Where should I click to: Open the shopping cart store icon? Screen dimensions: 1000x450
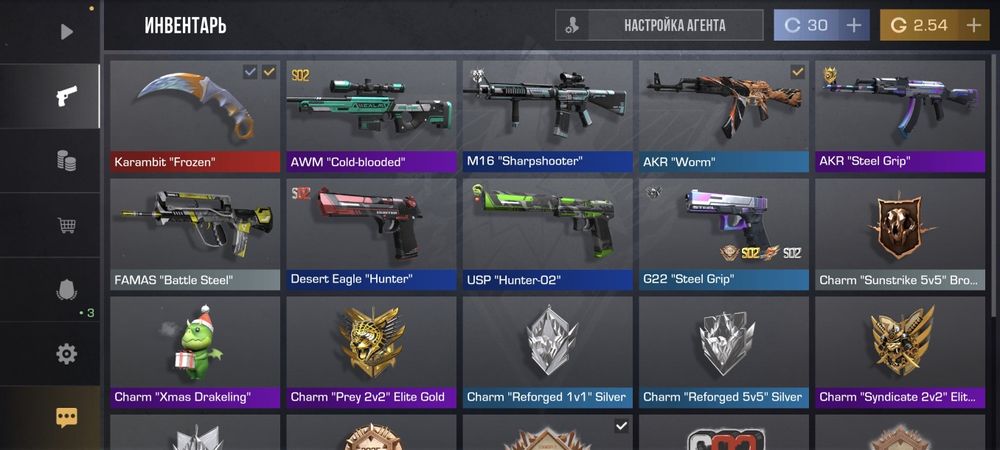pyautogui.click(x=66, y=225)
